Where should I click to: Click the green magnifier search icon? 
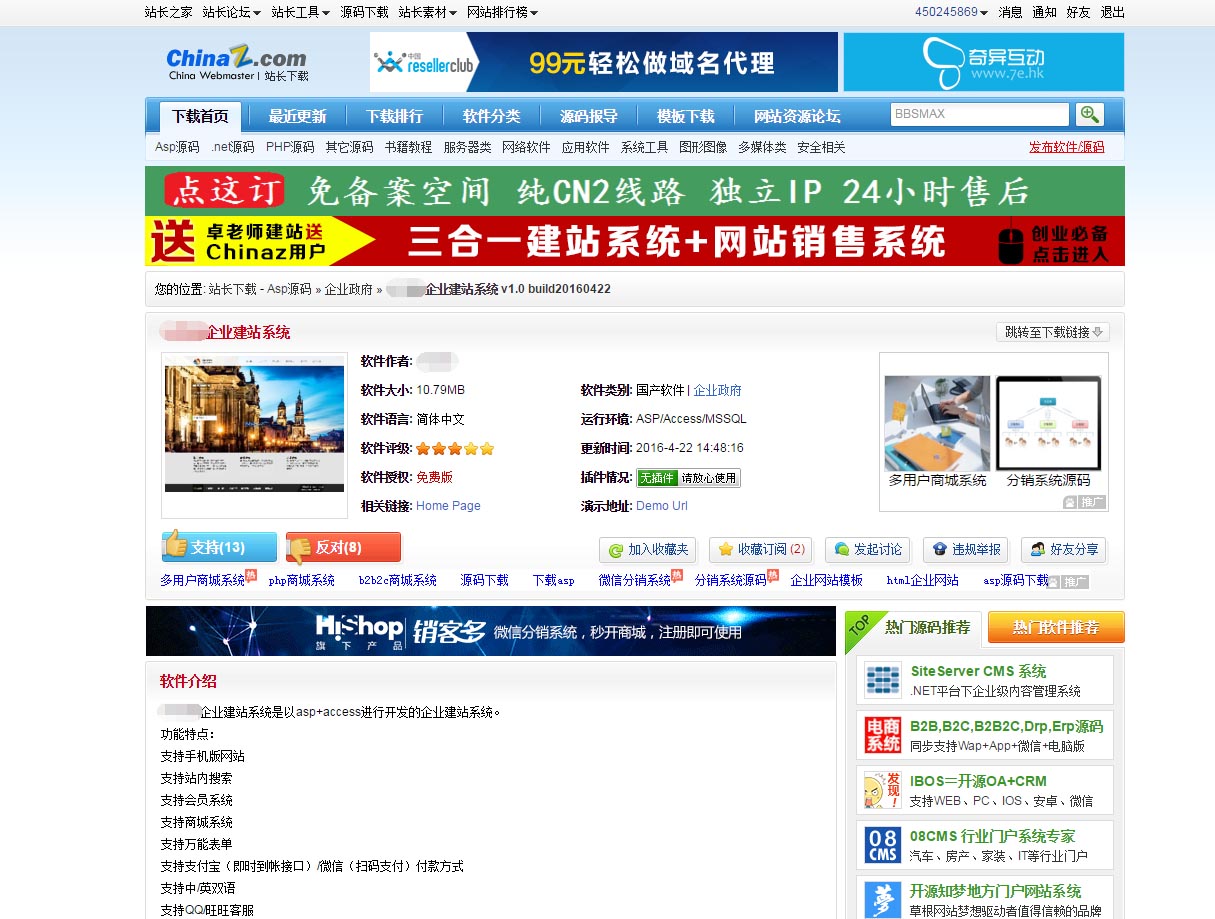click(x=1090, y=115)
